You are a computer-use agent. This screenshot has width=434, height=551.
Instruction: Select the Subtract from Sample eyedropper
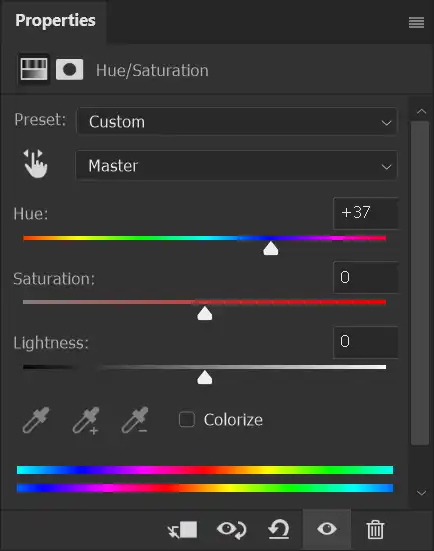[135, 420]
